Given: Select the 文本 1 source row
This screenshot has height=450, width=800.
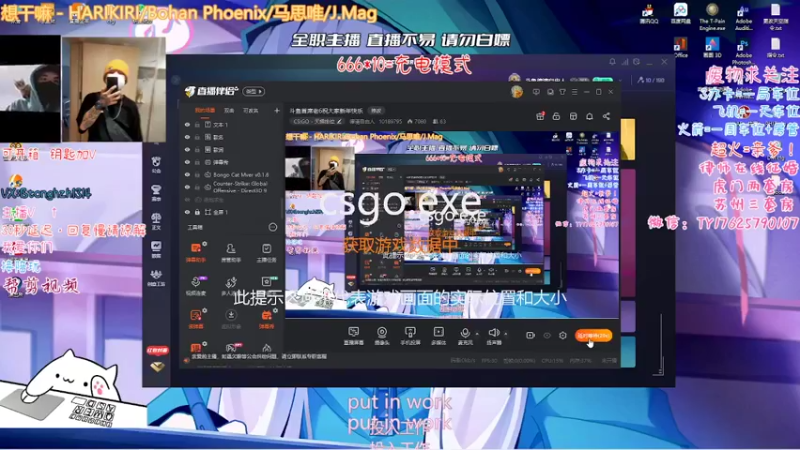Looking at the screenshot, I should click(232, 124).
